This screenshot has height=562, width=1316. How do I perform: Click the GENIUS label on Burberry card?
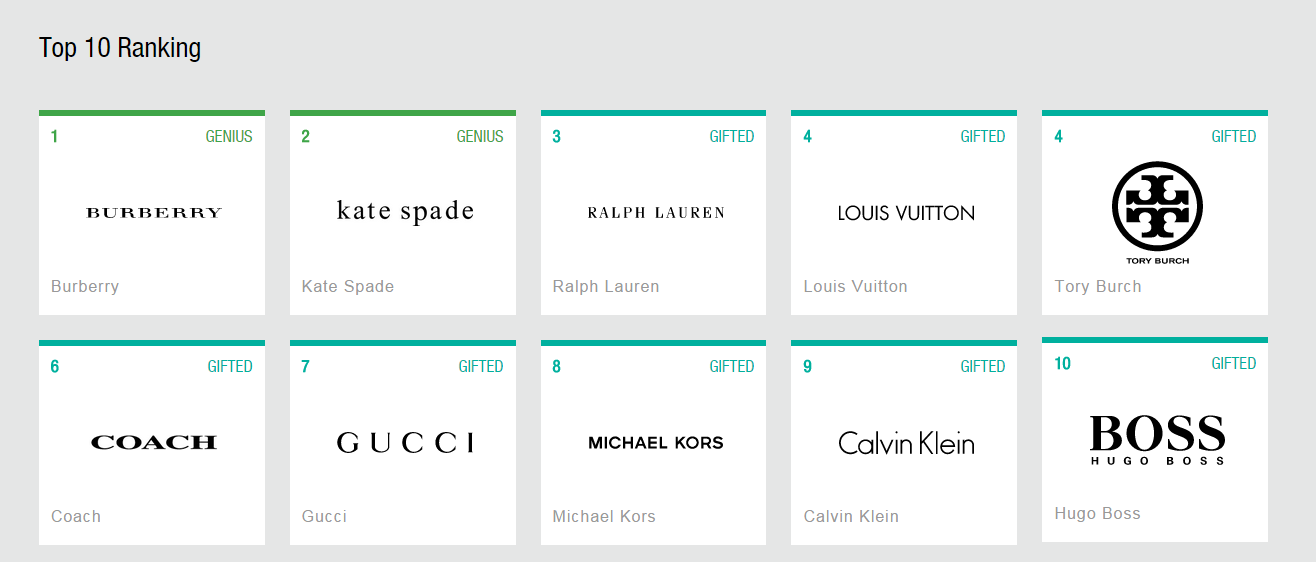(229, 136)
